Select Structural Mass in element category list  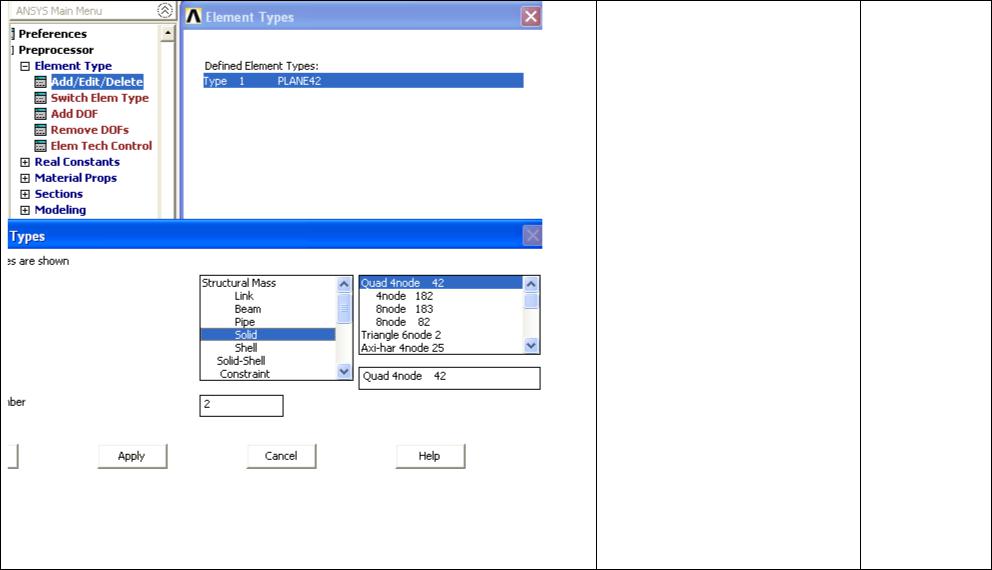239,283
